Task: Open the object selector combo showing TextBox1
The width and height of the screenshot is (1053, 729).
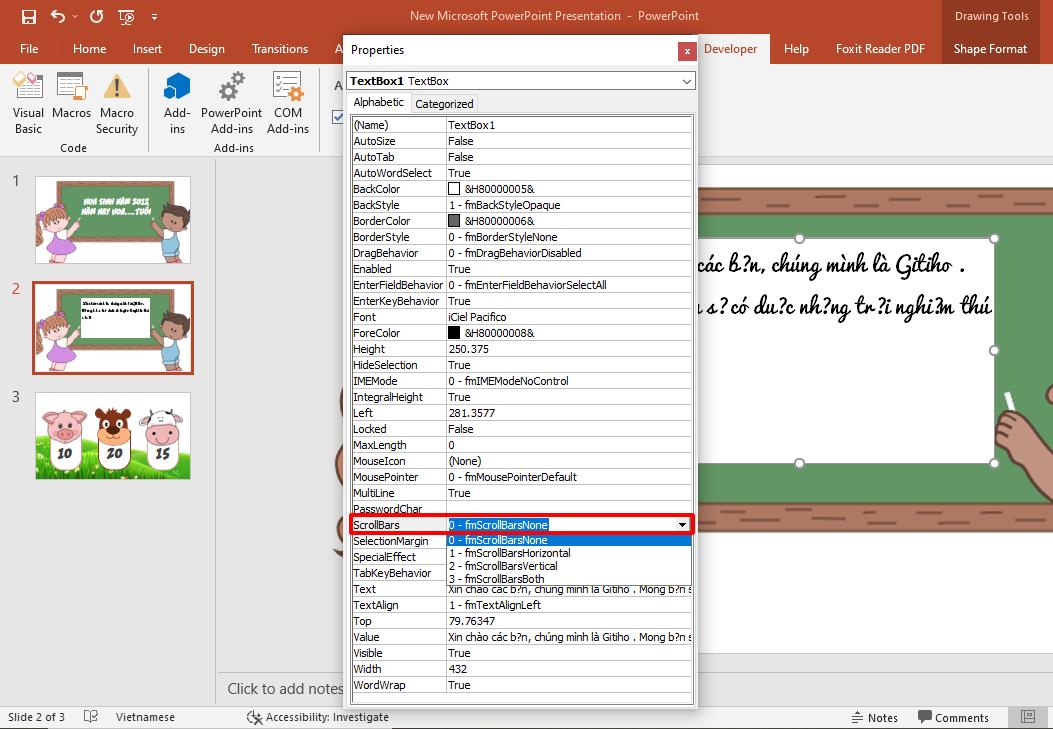Action: (520, 80)
